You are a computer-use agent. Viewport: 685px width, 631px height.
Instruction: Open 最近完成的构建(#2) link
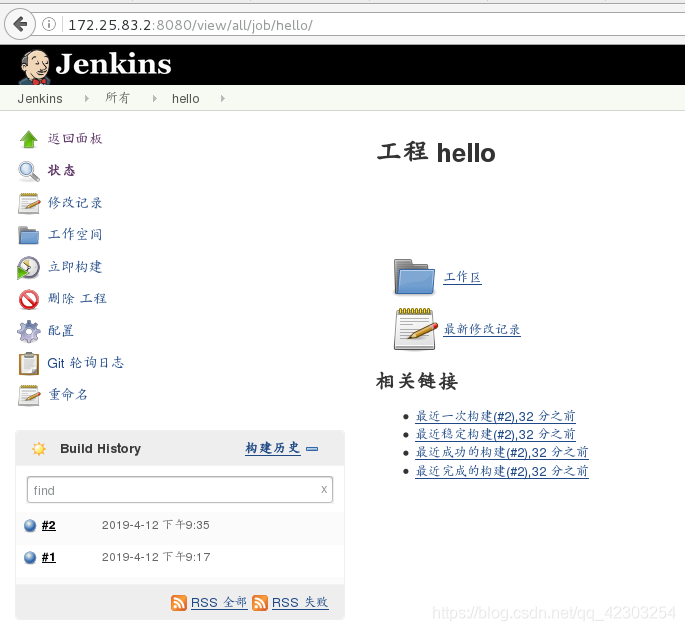(x=502, y=472)
